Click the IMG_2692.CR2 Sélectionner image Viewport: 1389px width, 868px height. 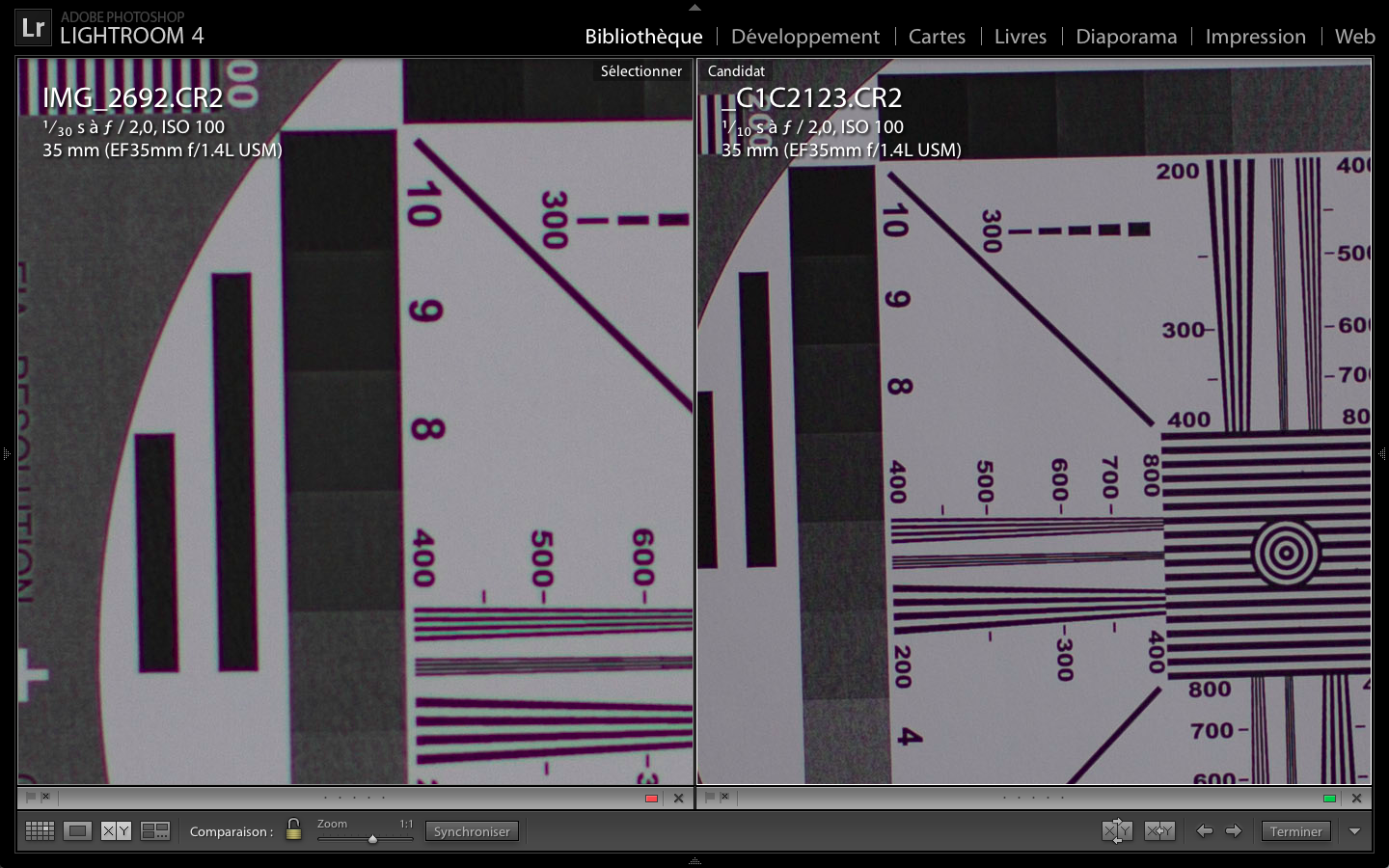pyautogui.click(x=355, y=421)
